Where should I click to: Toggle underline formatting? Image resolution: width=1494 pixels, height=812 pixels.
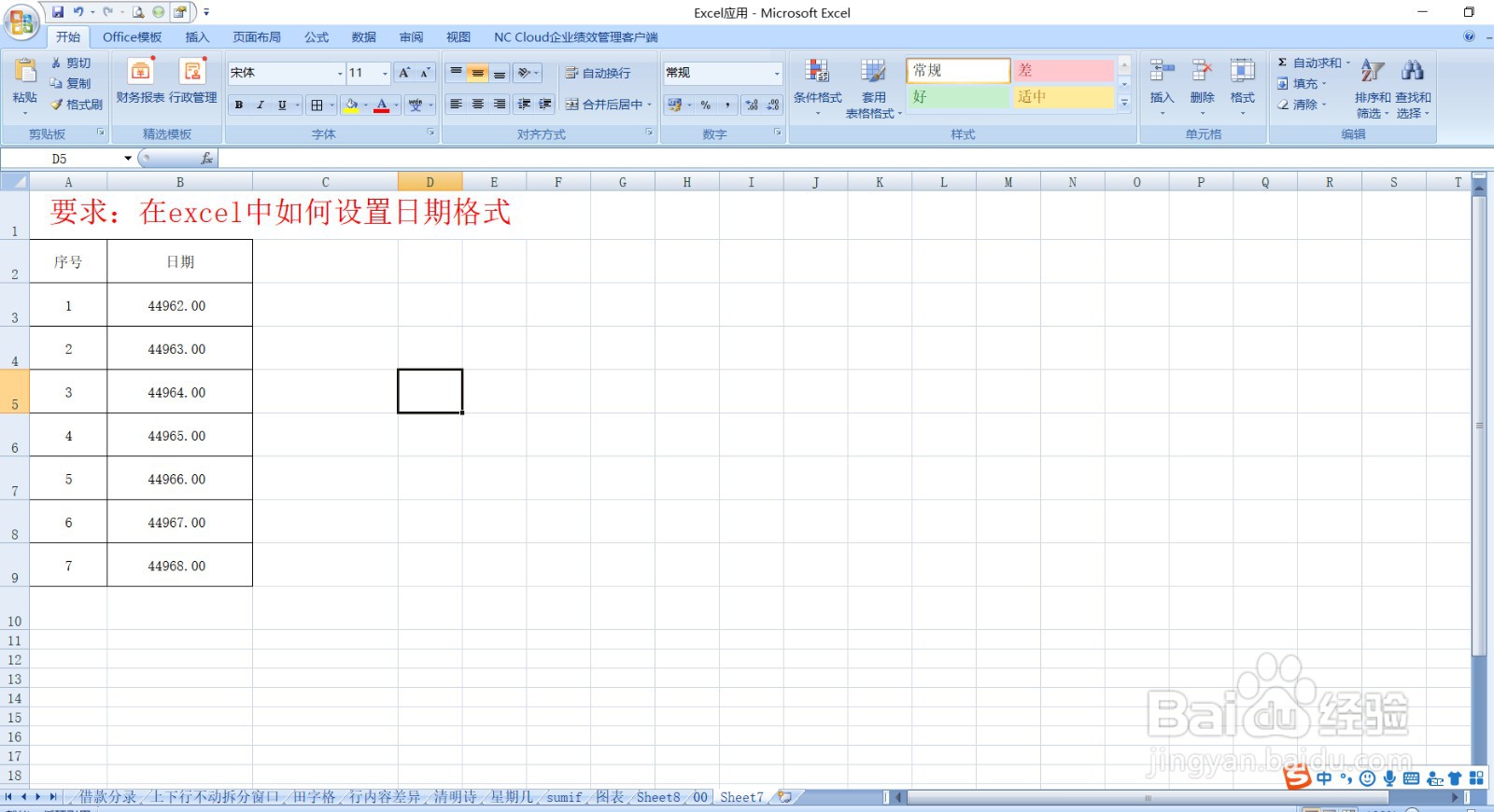(x=282, y=105)
